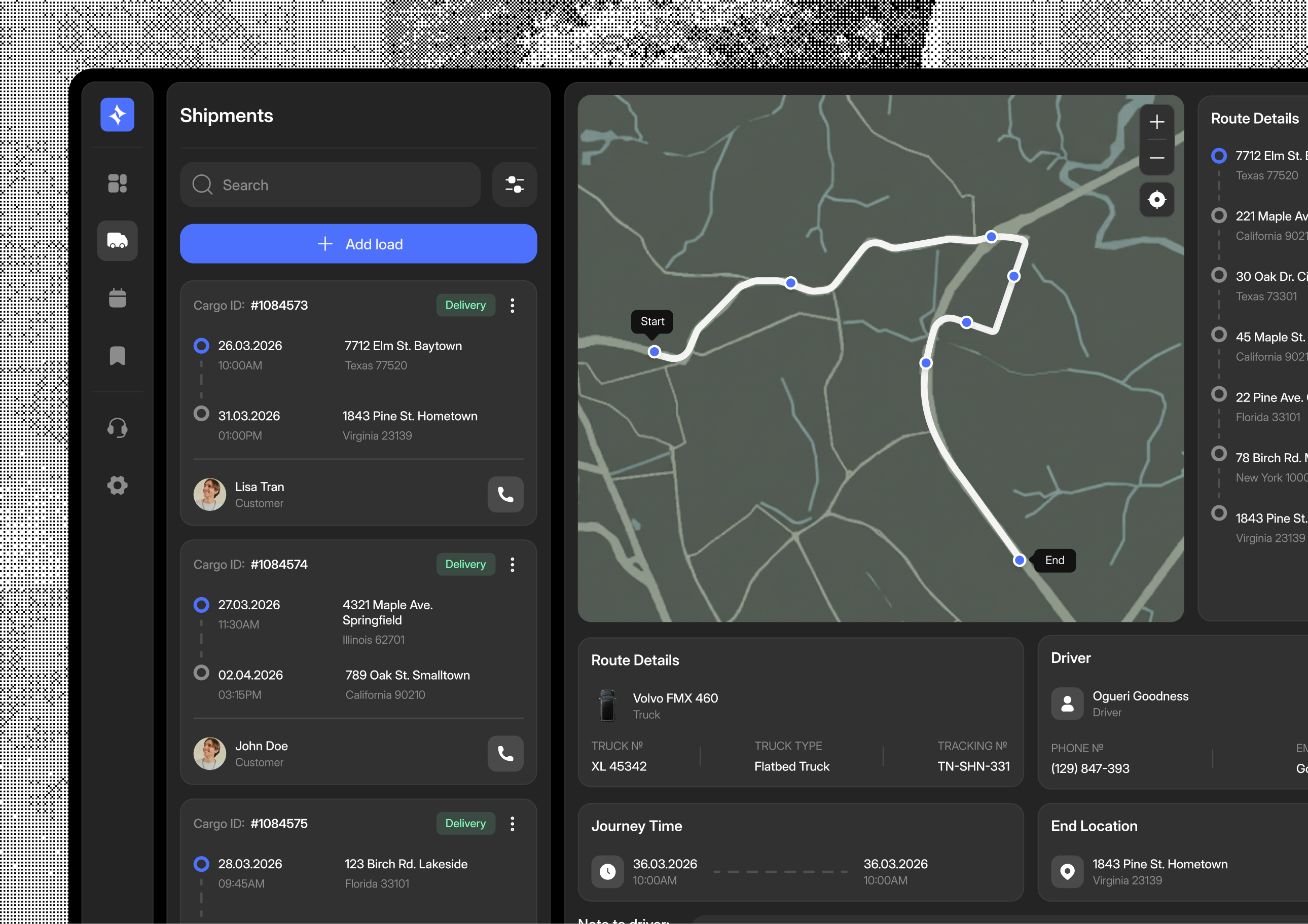Image resolution: width=1308 pixels, height=924 pixels.
Task: Recenter map with the locate button
Action: [1156, 199]
